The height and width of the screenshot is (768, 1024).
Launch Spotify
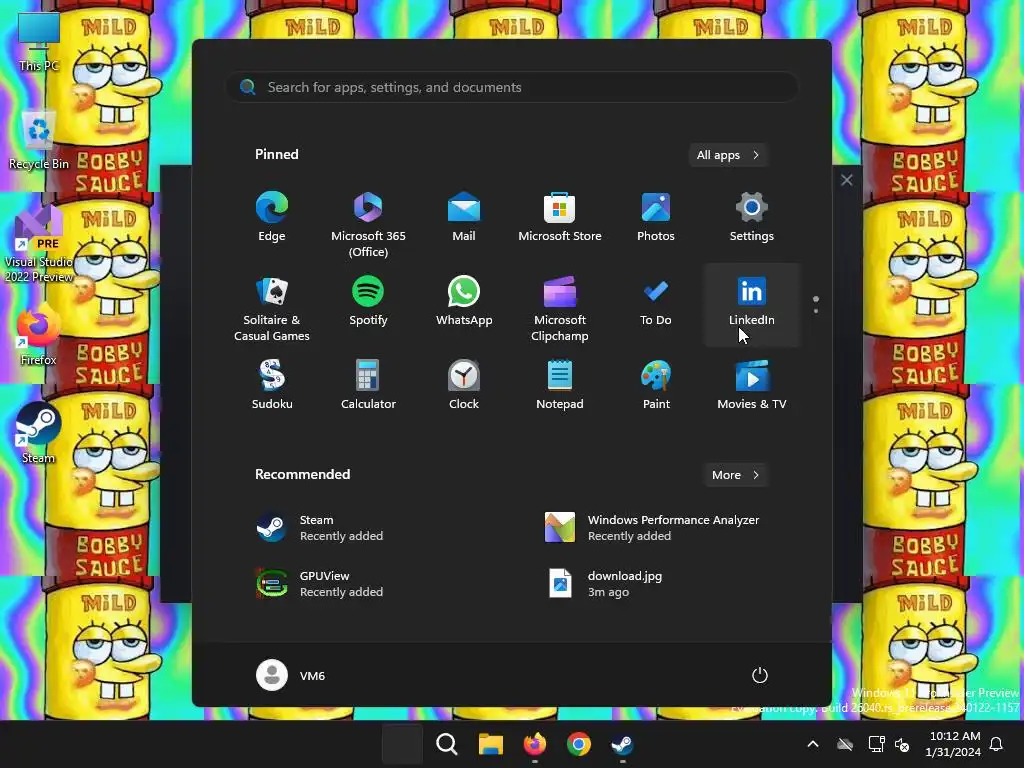(x=368, y=301)
